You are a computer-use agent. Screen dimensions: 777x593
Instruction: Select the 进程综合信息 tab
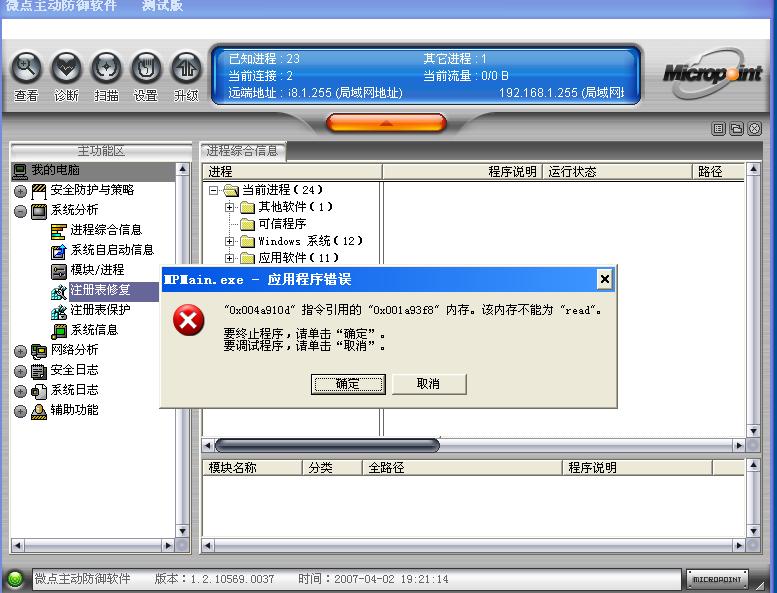coord(242,151)
